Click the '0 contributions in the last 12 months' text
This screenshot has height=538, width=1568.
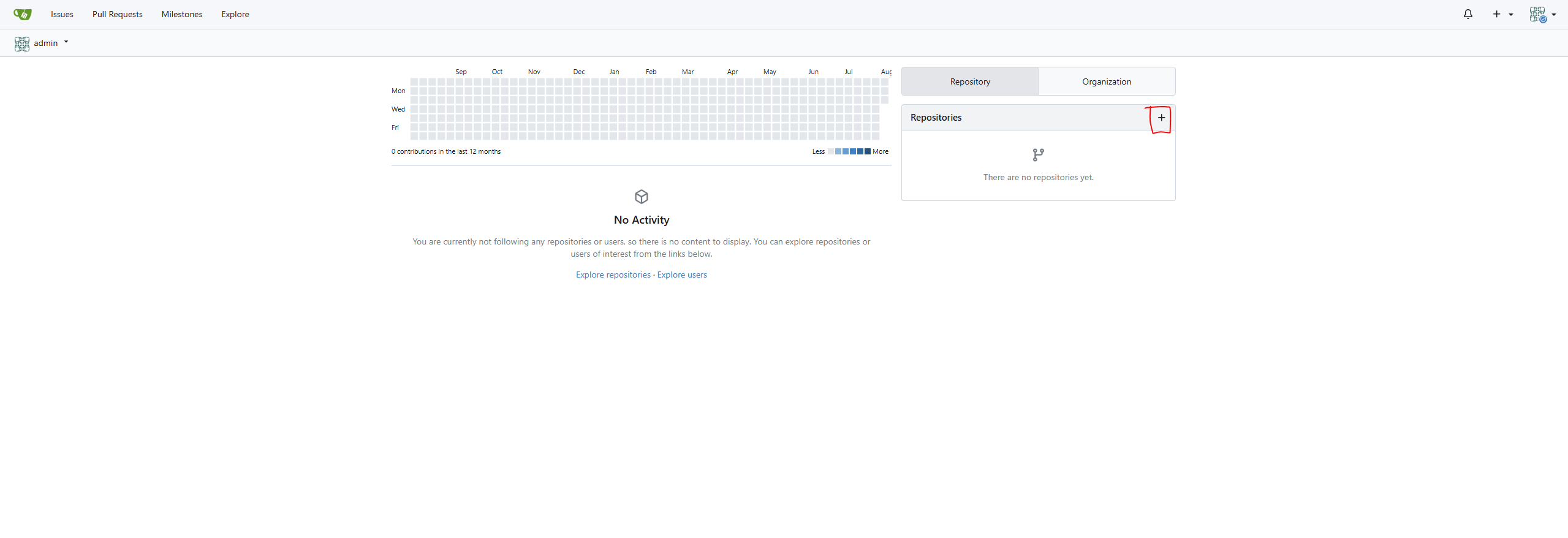(x=446, y=151)
